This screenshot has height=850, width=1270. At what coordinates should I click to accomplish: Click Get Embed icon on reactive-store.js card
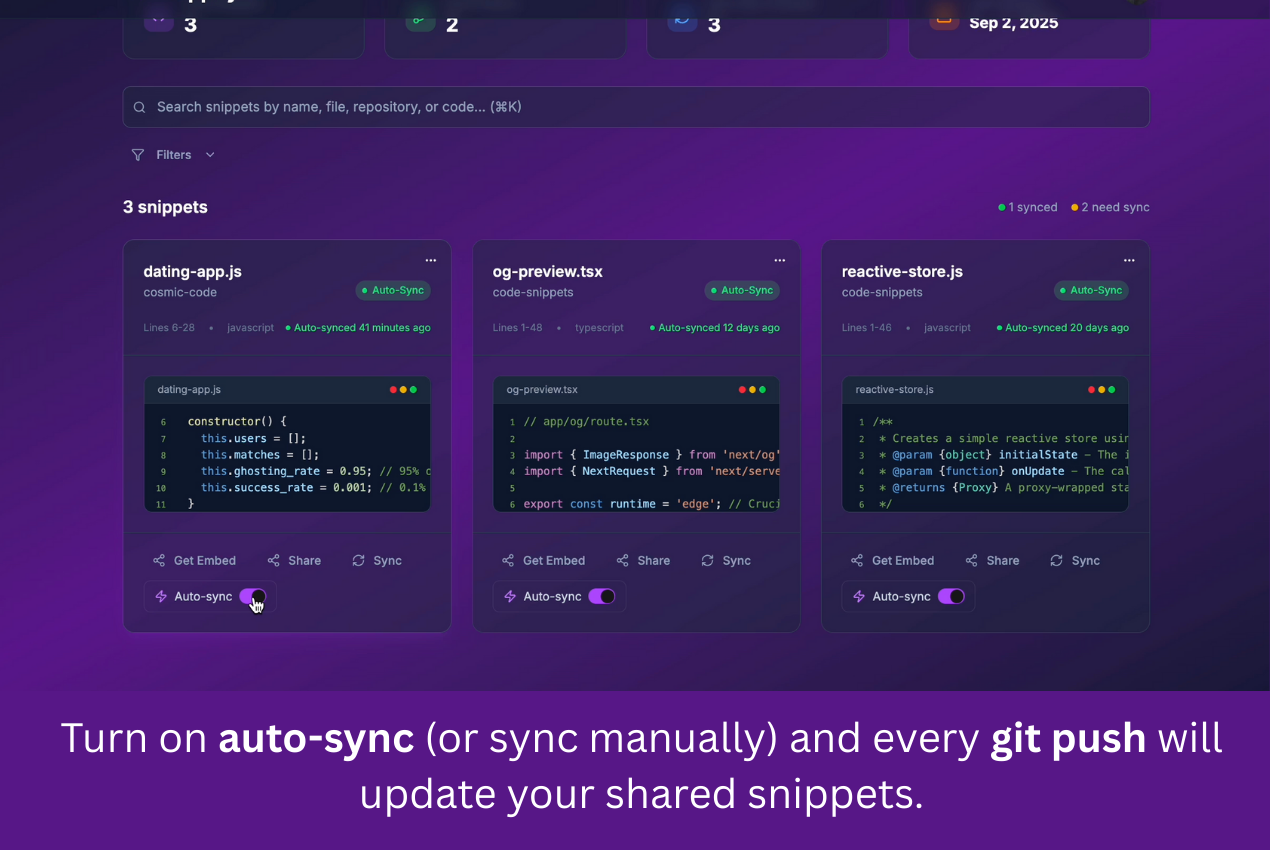(857, 561)
